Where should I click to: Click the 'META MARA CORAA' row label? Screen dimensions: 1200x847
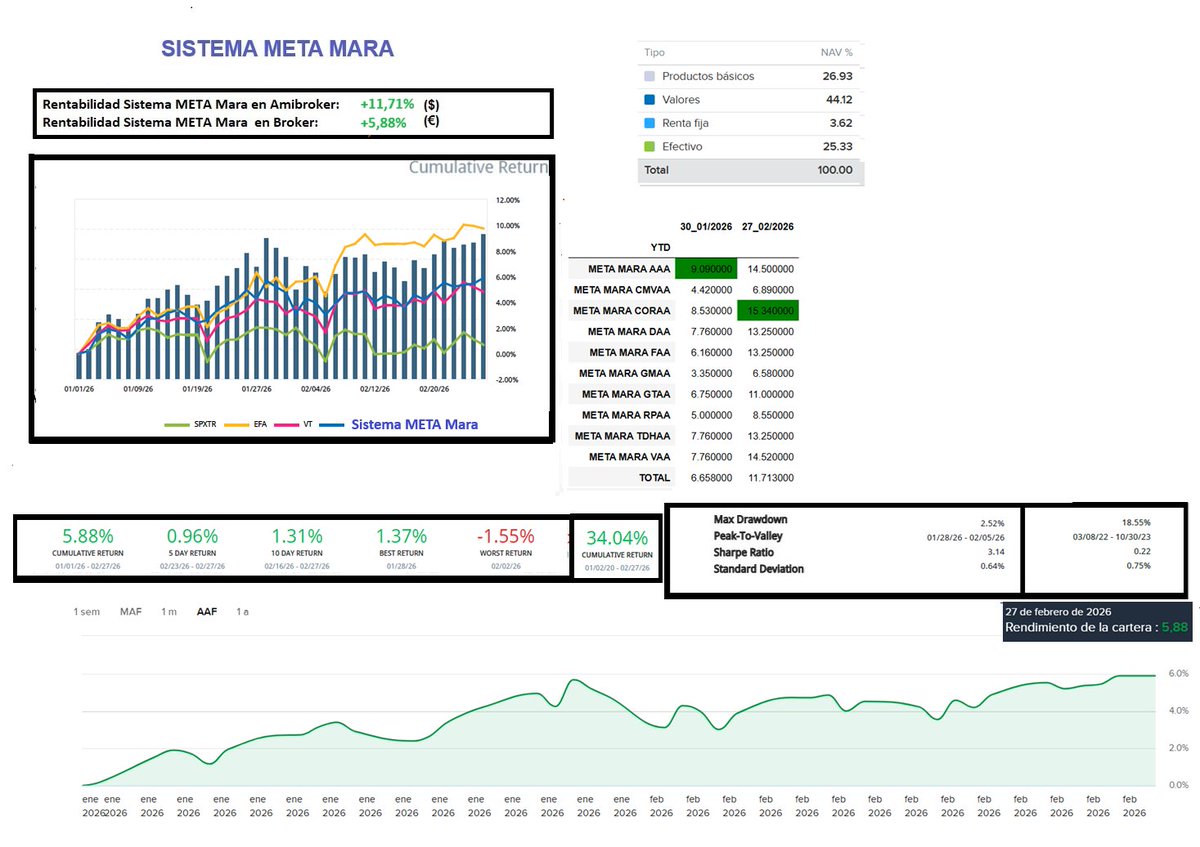[x=622, y=311]
